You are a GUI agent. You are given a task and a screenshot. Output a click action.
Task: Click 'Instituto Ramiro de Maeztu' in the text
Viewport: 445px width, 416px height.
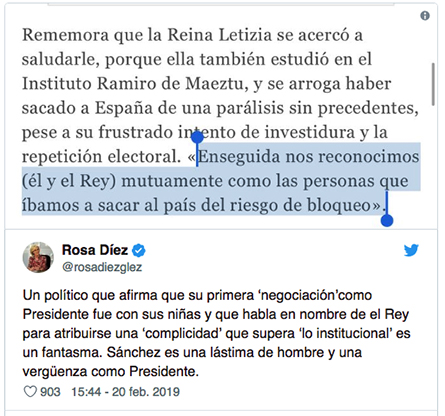(135, 84)
